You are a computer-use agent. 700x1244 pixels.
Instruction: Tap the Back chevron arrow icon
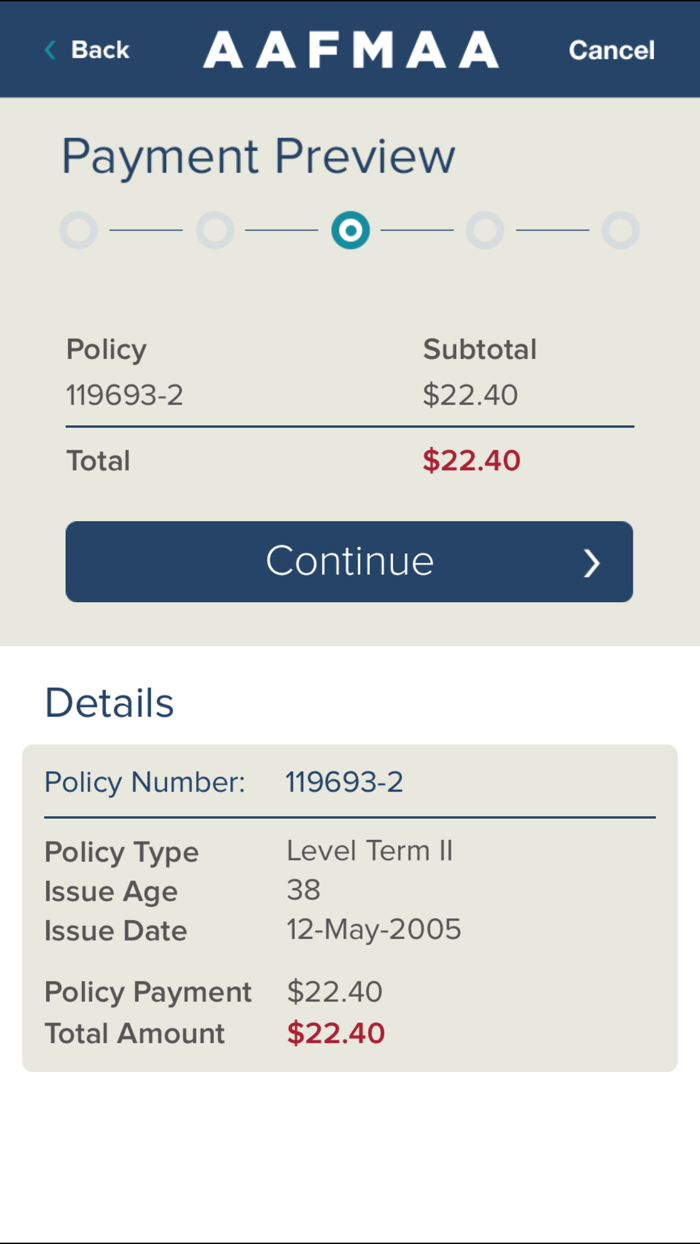pos(50,50)
